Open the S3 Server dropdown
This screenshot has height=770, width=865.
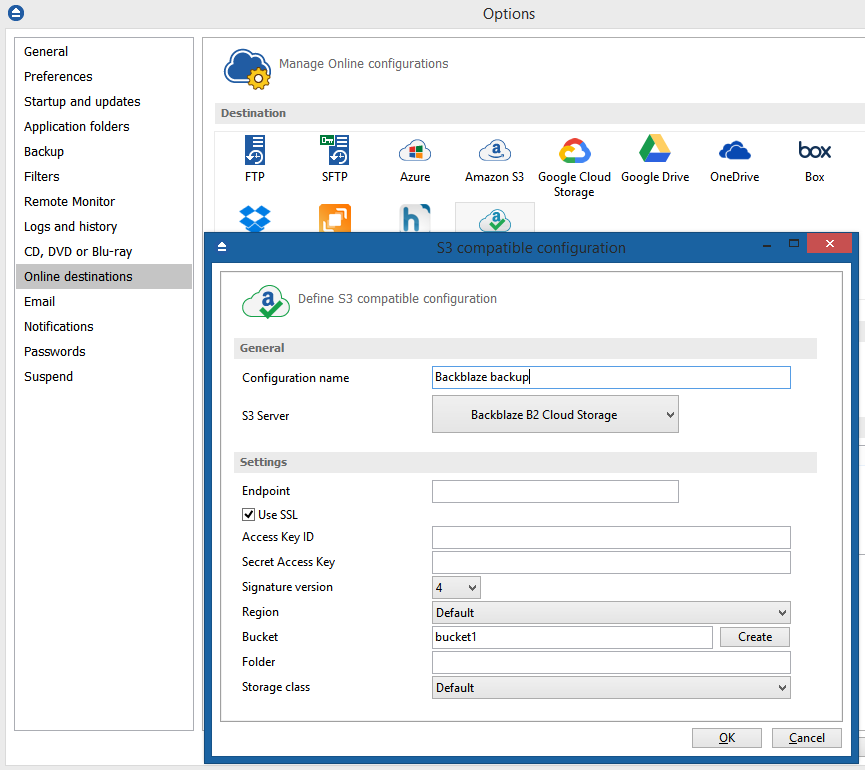pos(555,415)
